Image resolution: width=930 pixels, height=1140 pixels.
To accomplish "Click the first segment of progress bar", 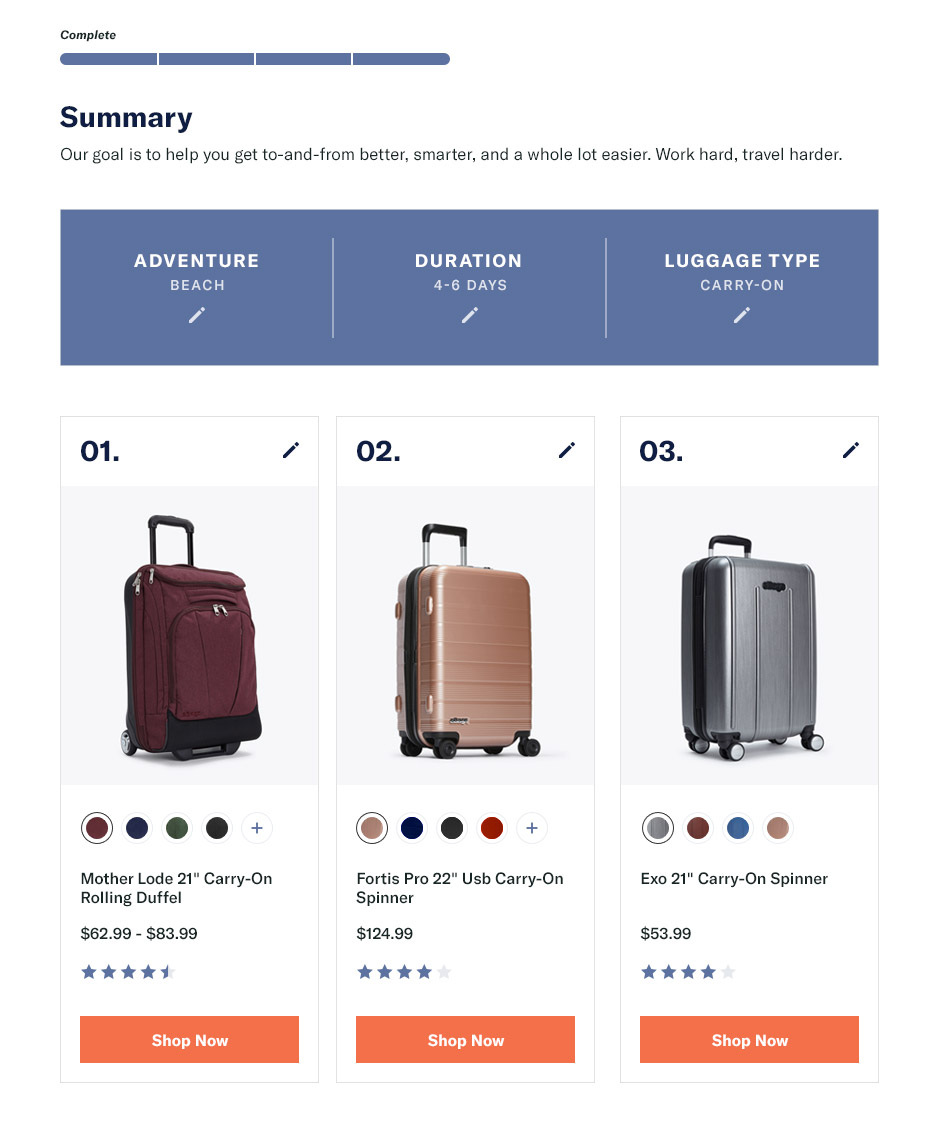I will pyautogui.click(x=108, y=59).
